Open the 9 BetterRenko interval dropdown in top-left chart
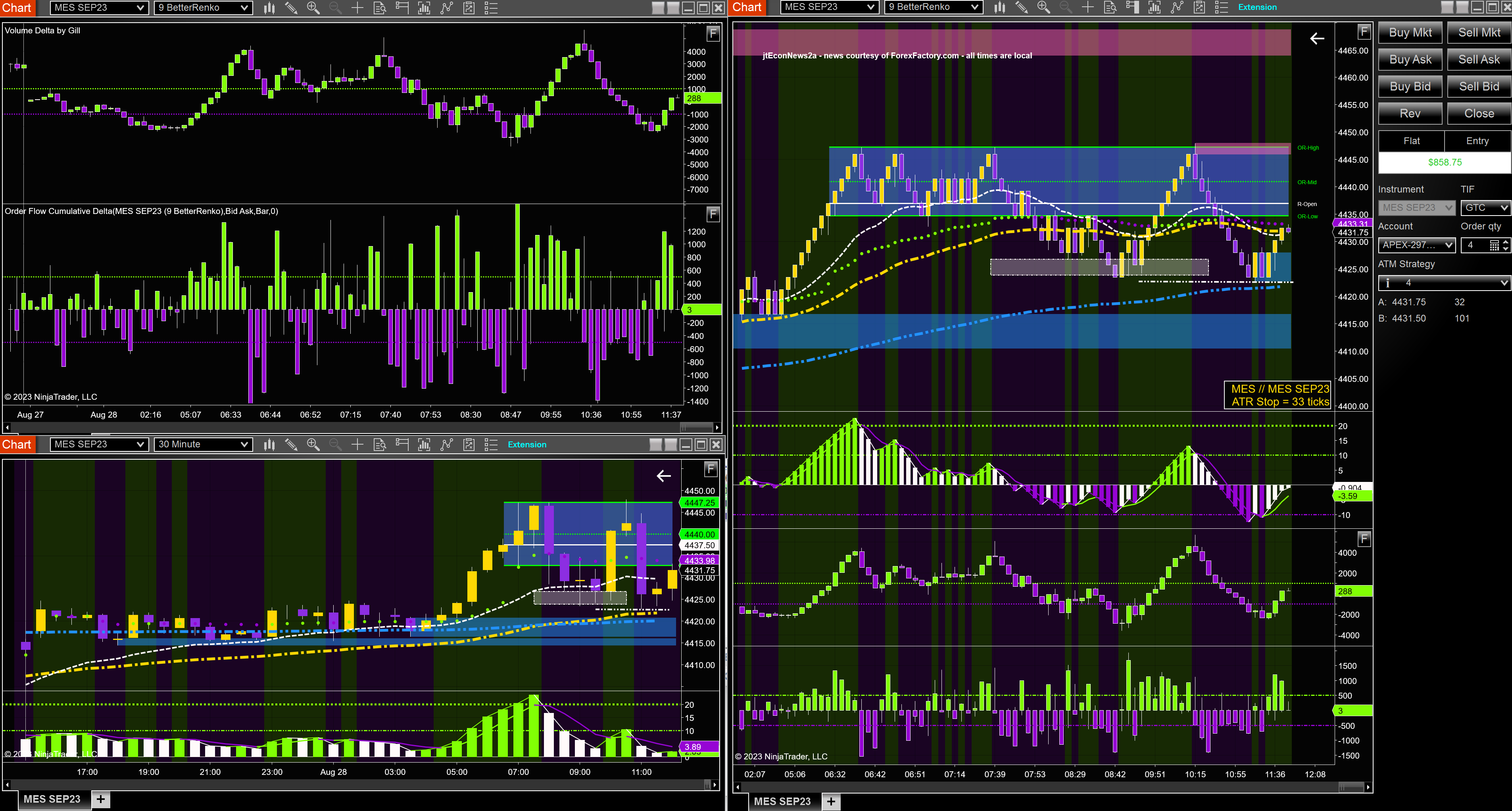Image resolution: width=1512 pixels, height=811 pixels. [x=203, y=8]
